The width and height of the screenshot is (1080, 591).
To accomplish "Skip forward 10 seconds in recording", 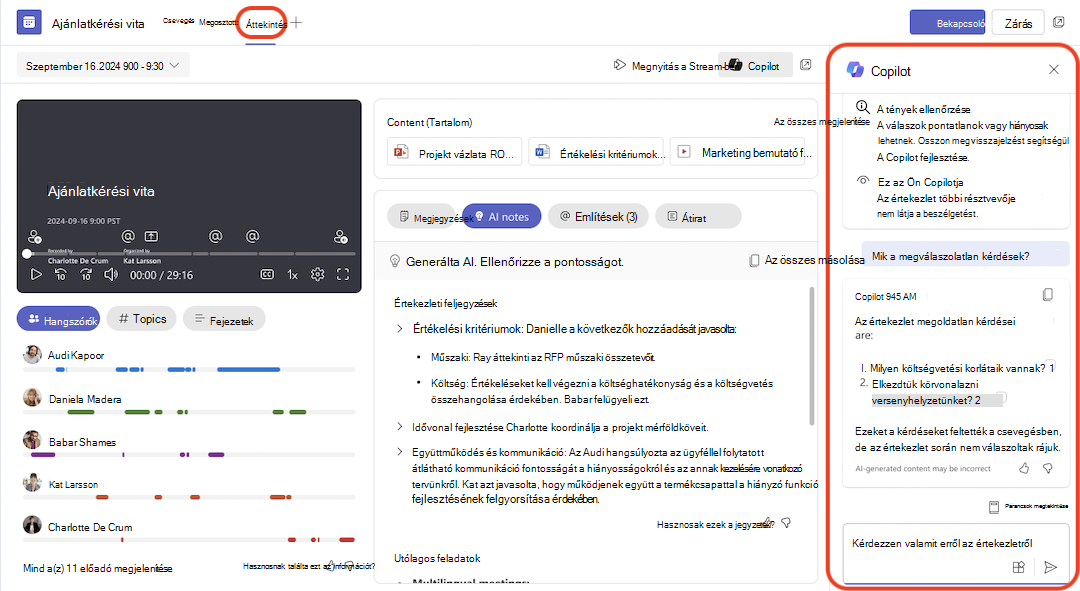I will coord(86,275).
